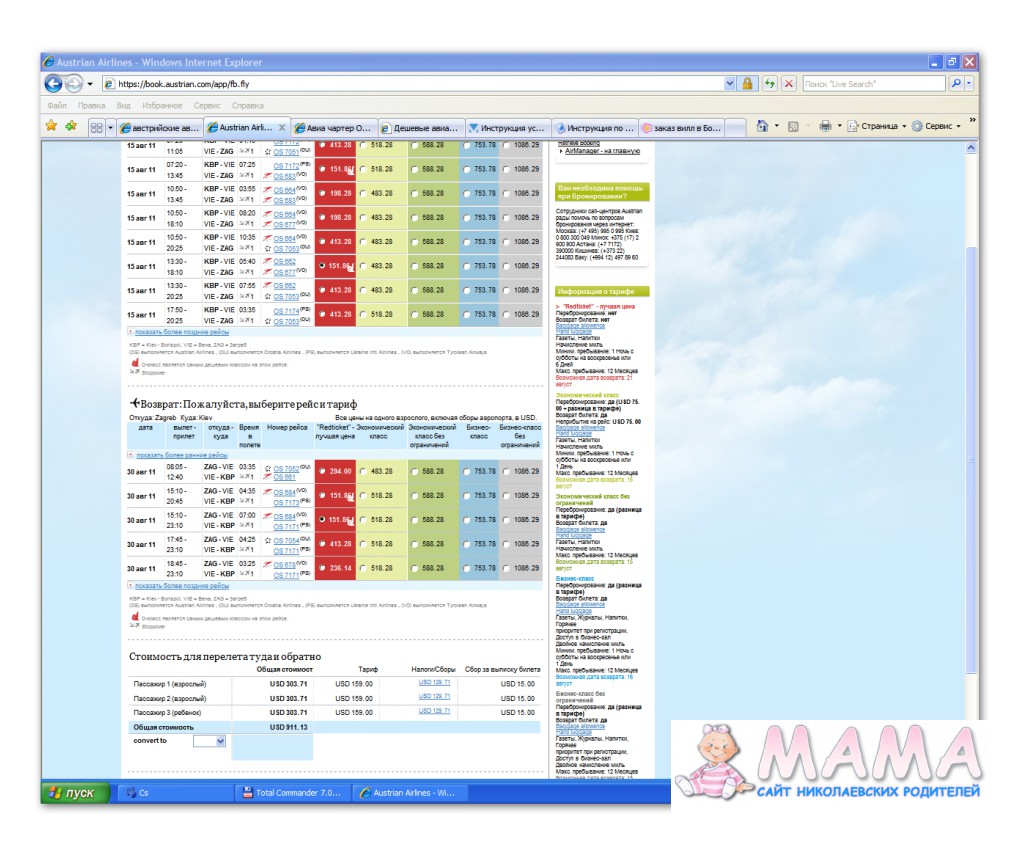1024x860 pixels.
Task: Click the browser Back arrow button
Action: 54,84
